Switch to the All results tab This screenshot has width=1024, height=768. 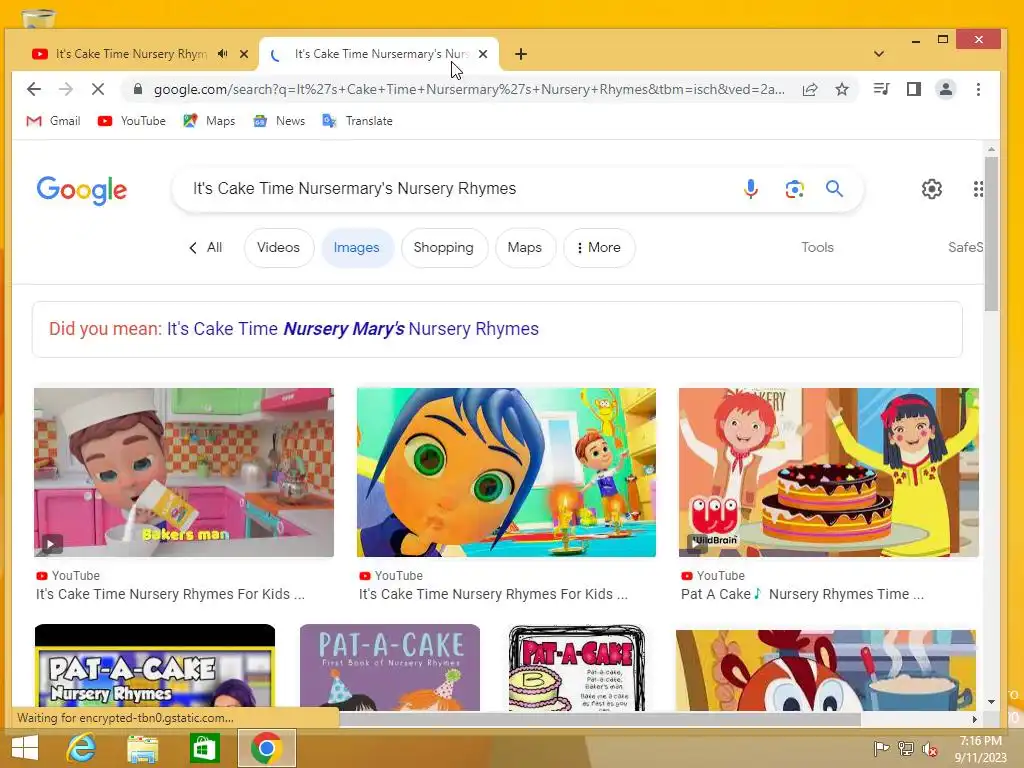pyautogui.click(x=206, y=248)
